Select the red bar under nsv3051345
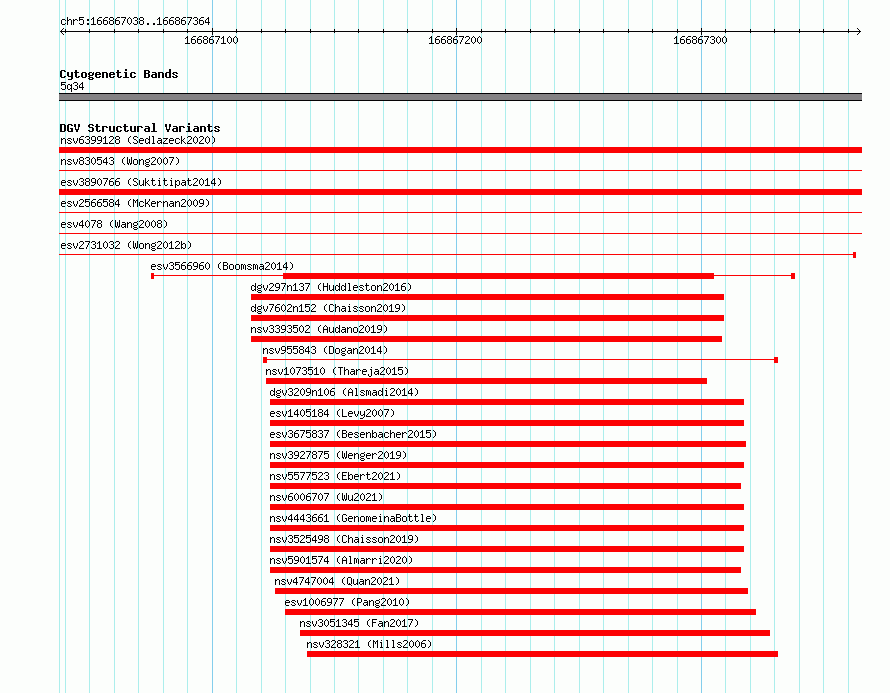This screenshot has height=693, width=890. pyautogui.click(x=535, y=633)
